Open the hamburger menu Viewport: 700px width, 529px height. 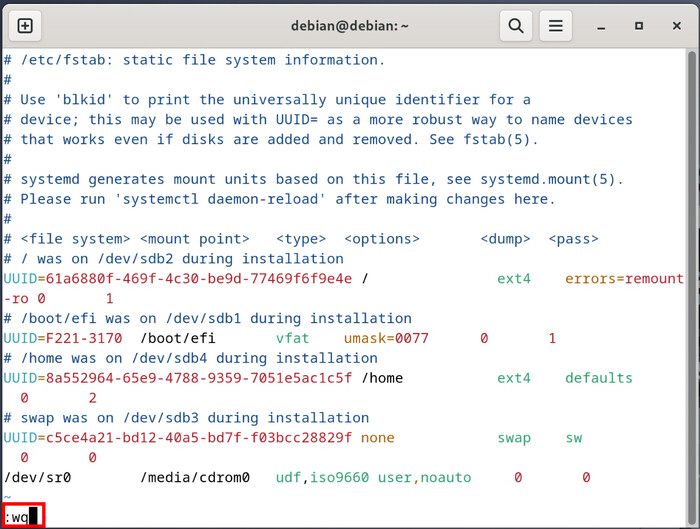555,26
